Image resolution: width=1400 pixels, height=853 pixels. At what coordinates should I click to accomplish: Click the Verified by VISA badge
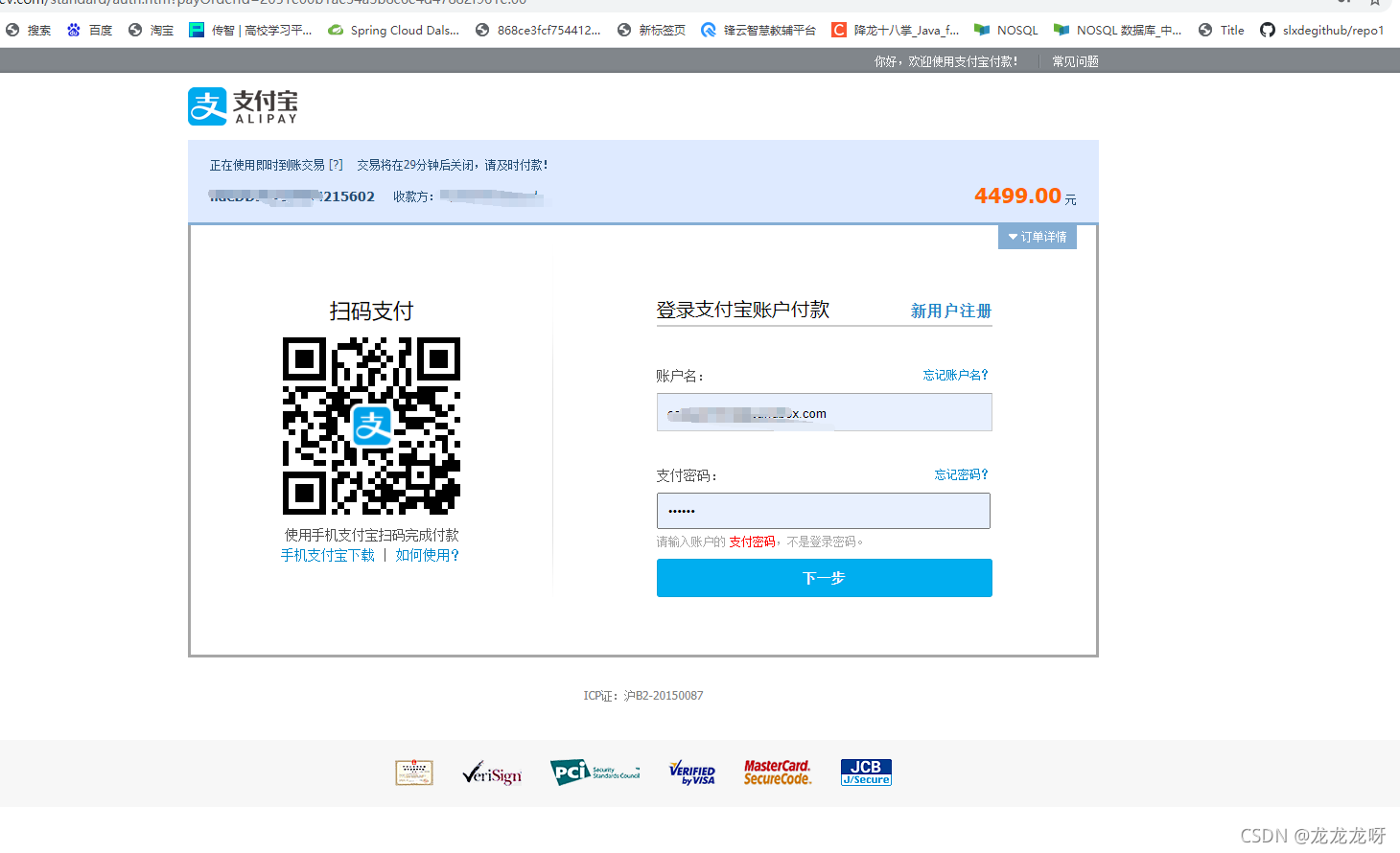pos(692,773)
